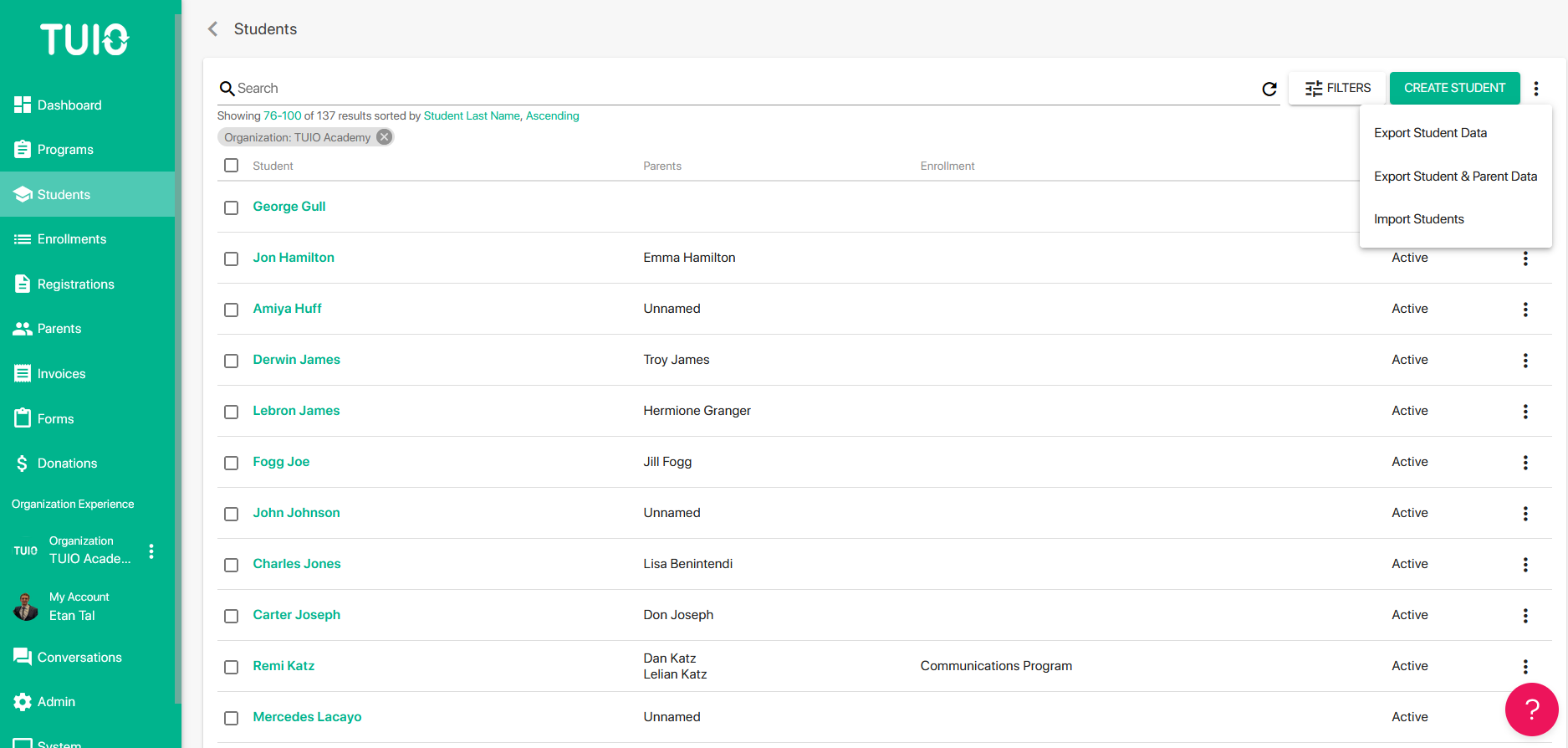Change sort field Student Last Name
The height and width of the screenshot is (748, 1568).
click(472, 116)
